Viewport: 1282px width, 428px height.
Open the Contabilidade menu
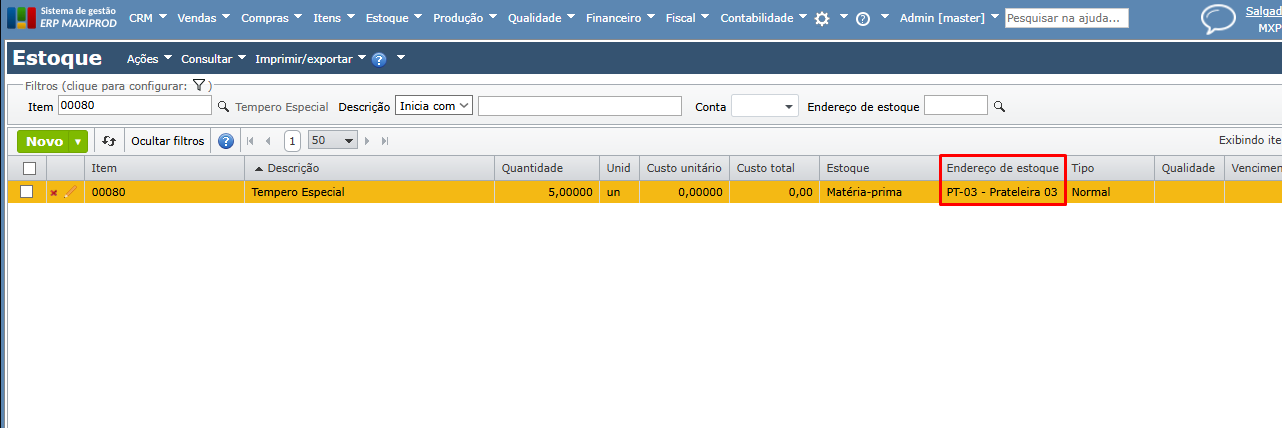[x=763, y=18]
